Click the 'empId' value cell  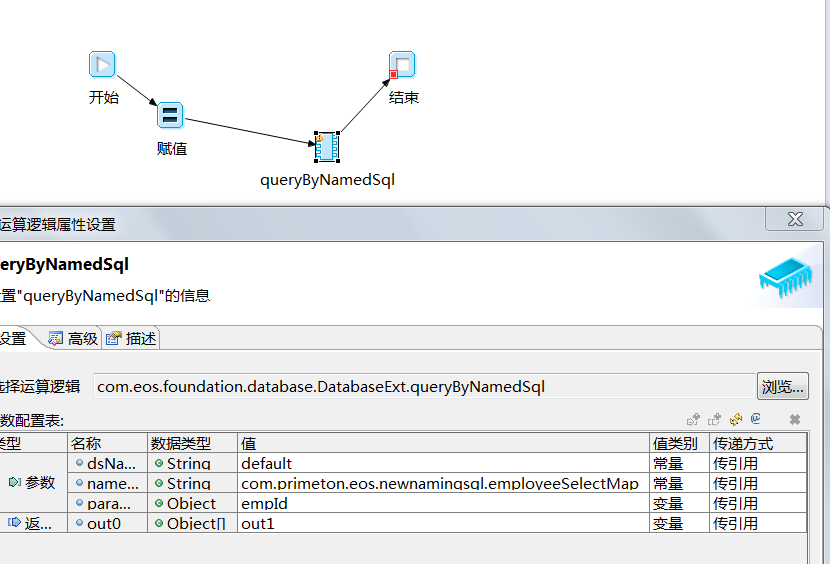click(444, 503)
